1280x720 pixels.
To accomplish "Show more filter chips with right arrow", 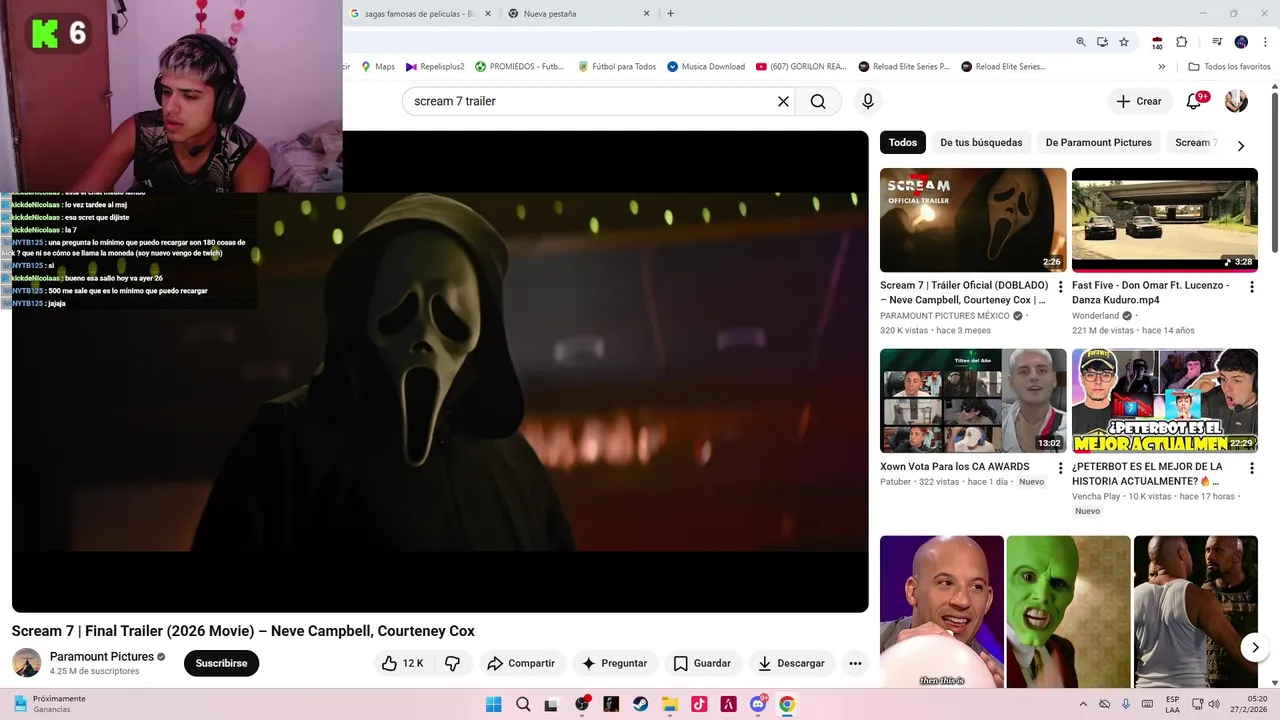I will pos(1241,145).
